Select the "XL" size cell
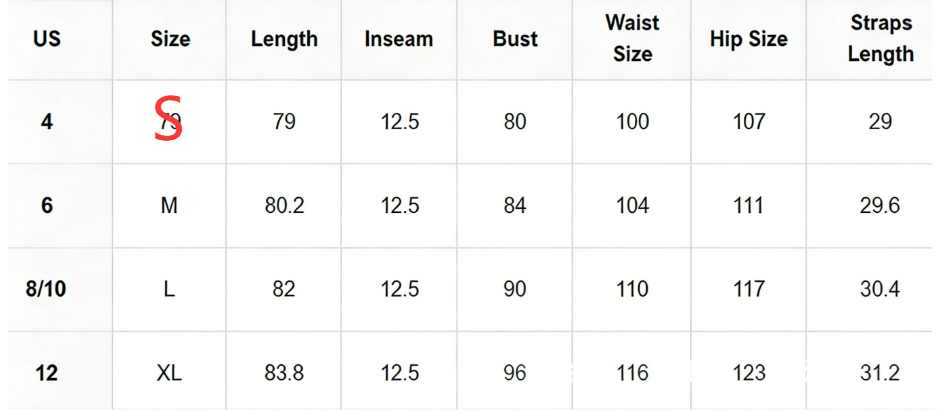 169,373
